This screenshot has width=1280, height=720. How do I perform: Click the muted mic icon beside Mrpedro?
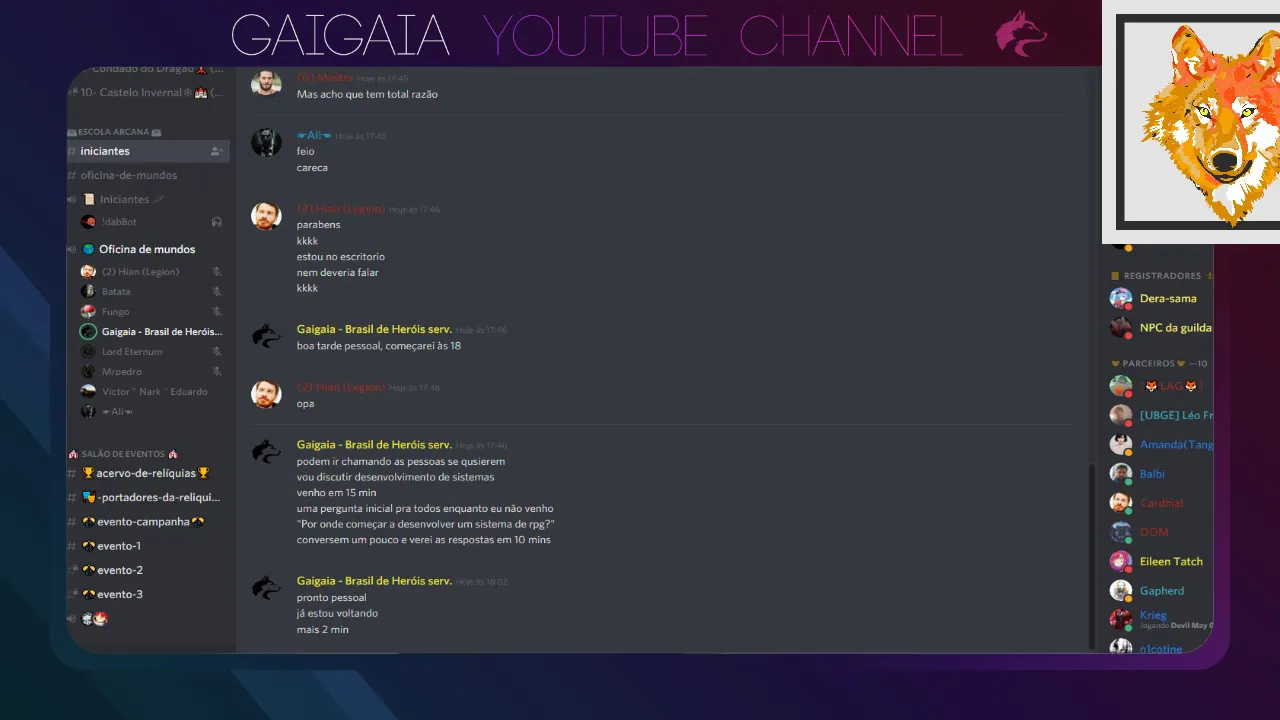217,371
